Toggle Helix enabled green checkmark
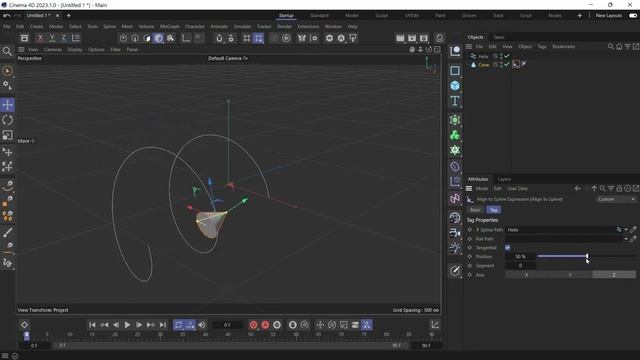Image resolution: width=640 pixels, height=360 pixels. (507, 56)
